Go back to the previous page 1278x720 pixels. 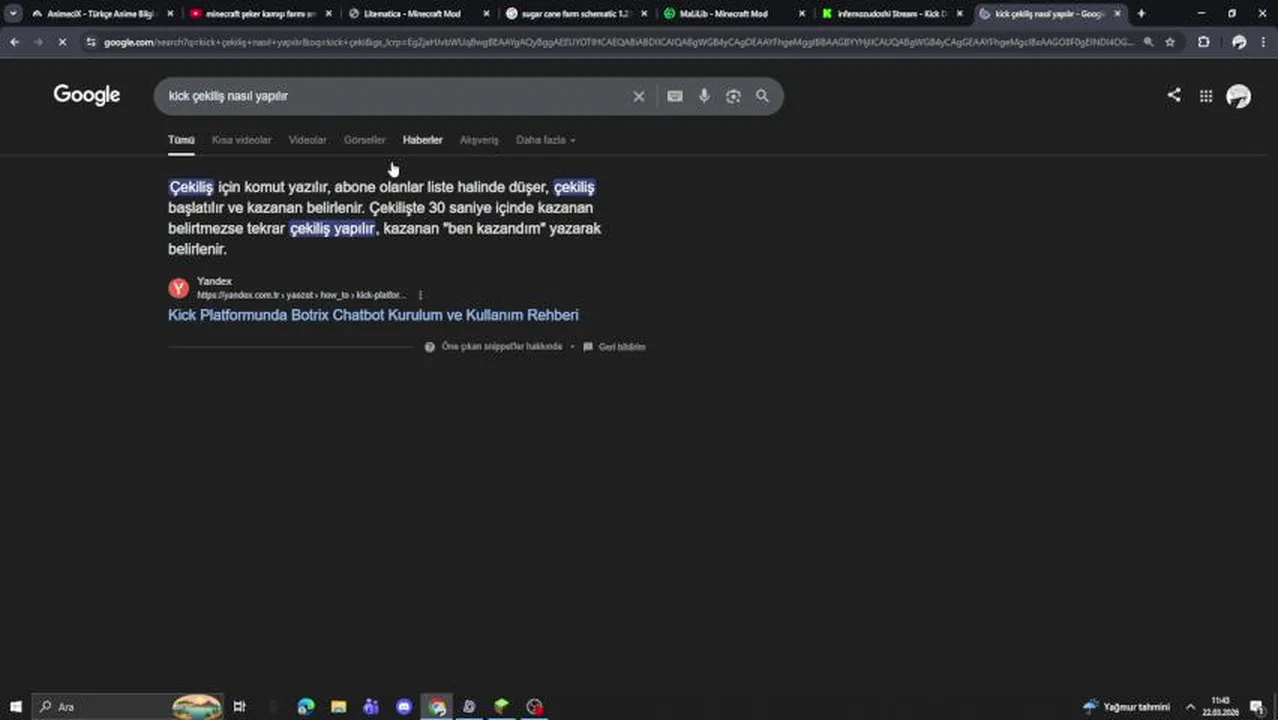(14, 42)
